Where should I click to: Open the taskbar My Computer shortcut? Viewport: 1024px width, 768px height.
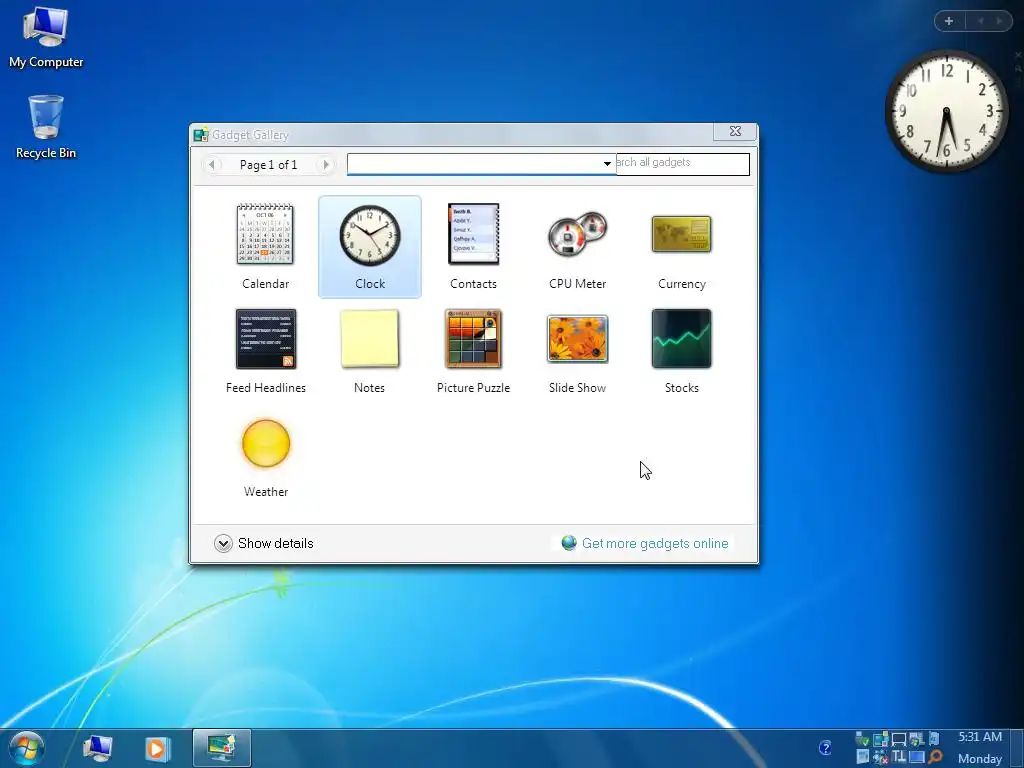coord(98,748)
